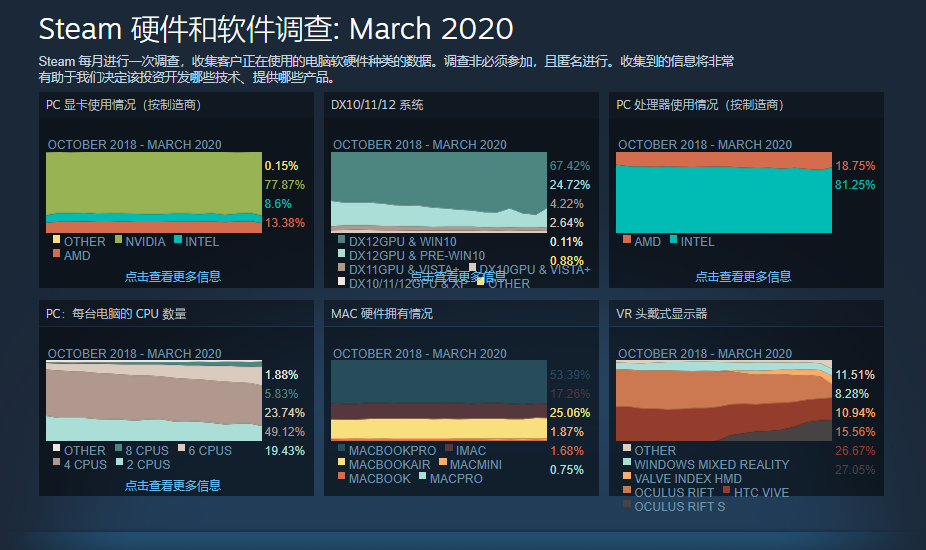Click the Mac hardware ownership area chart
The image size is (926, 550).
pyautogui.click(x=439, y=400)
